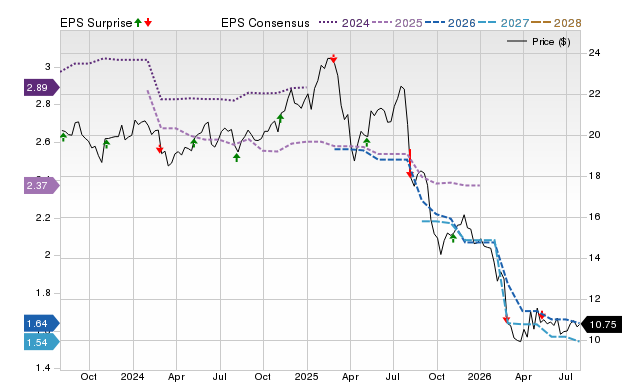Click the 2026 label on the x-axis
Viewport: 640px width, 382px height.
[480, 376]
